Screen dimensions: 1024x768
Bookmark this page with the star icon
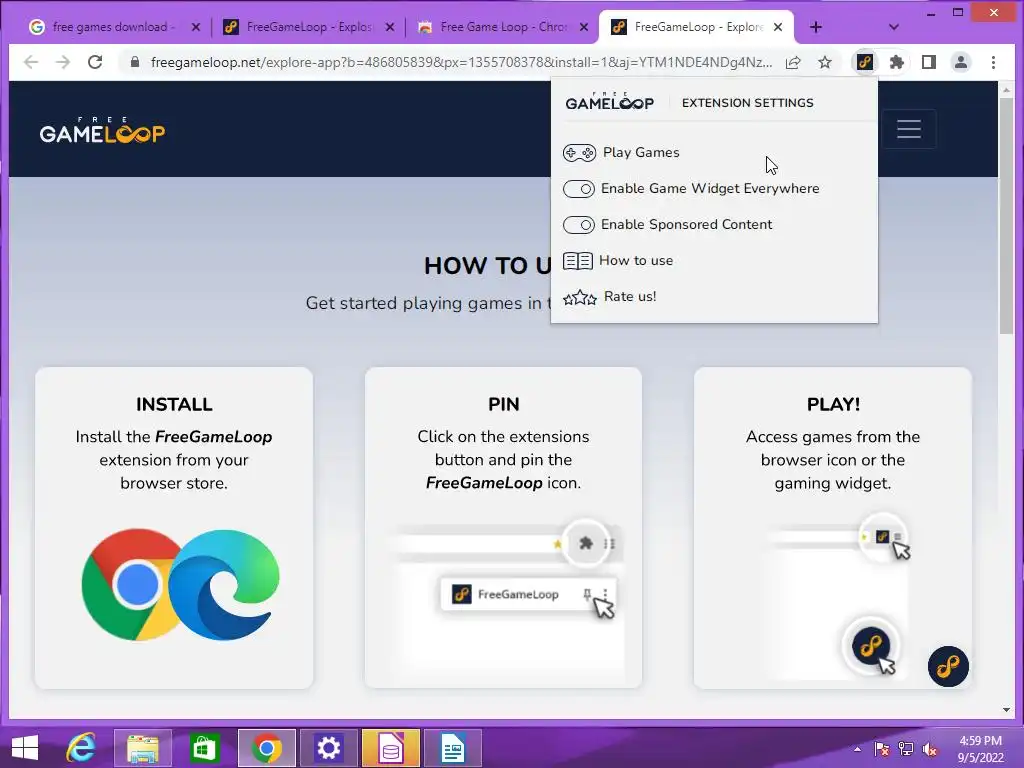825,62
